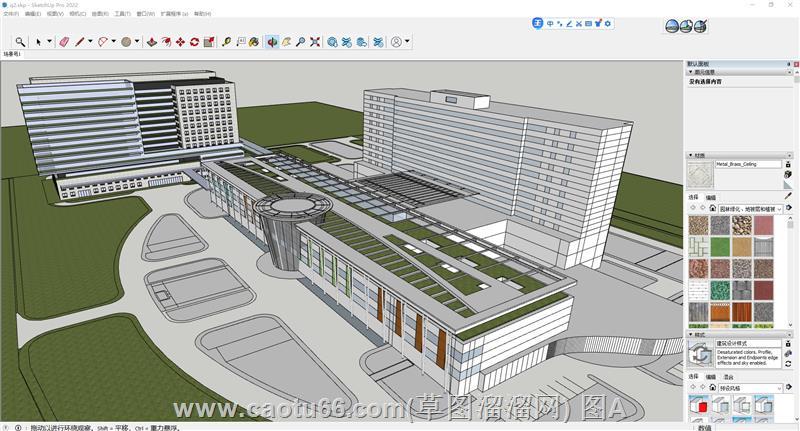Switch to the Scene 1 tab
Viewport: 800px width, 431px height.
(x=11, y=54)
